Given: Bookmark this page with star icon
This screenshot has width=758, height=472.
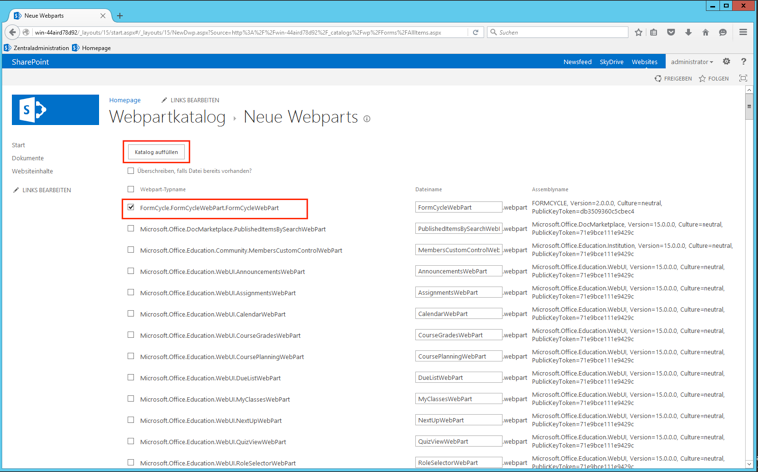Looking at the screenshot, I should click(638, 32).
